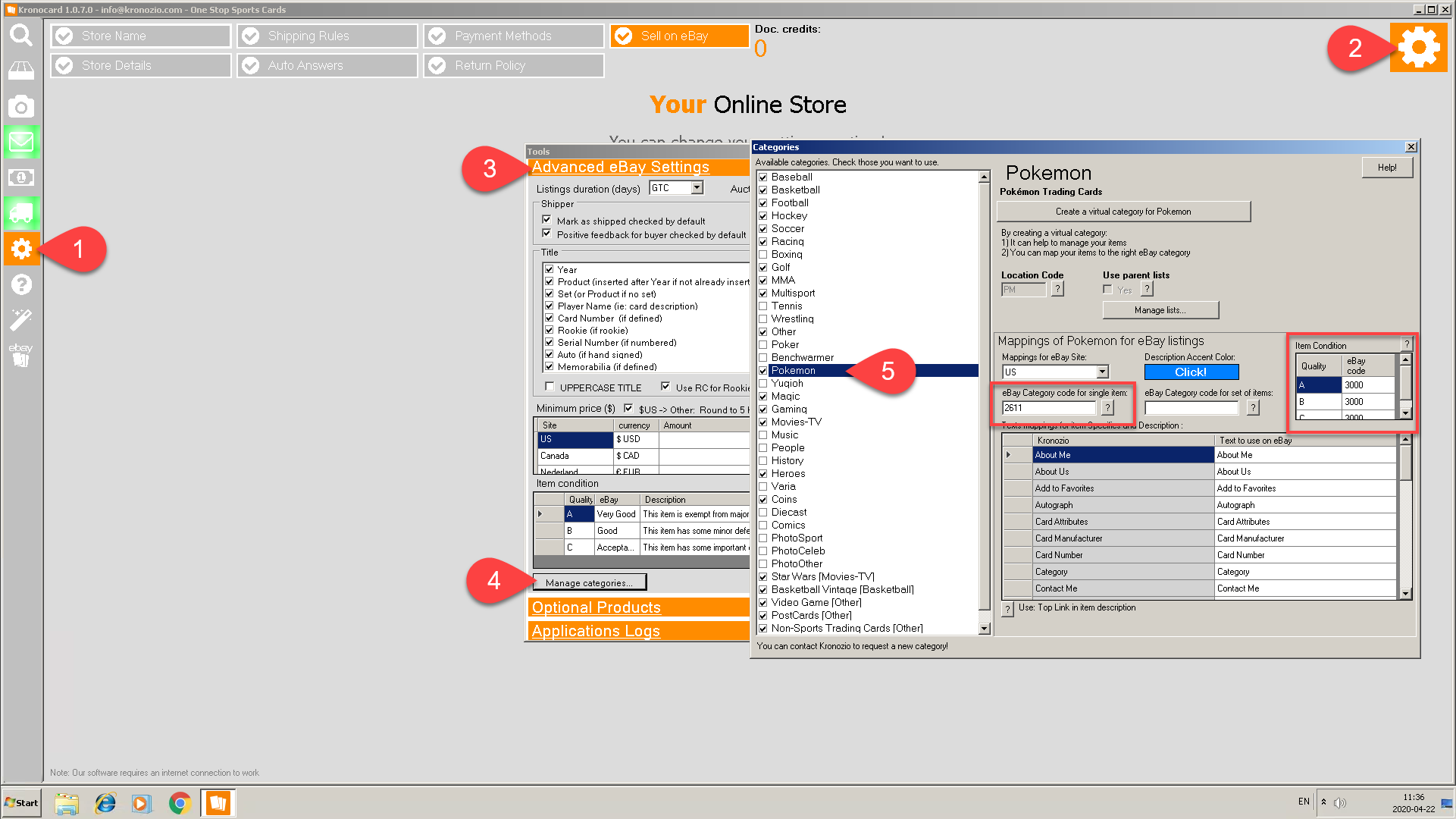Select Autograph row in Kronozio column
1456x819 pixels.
click(x=1123, y=505)
